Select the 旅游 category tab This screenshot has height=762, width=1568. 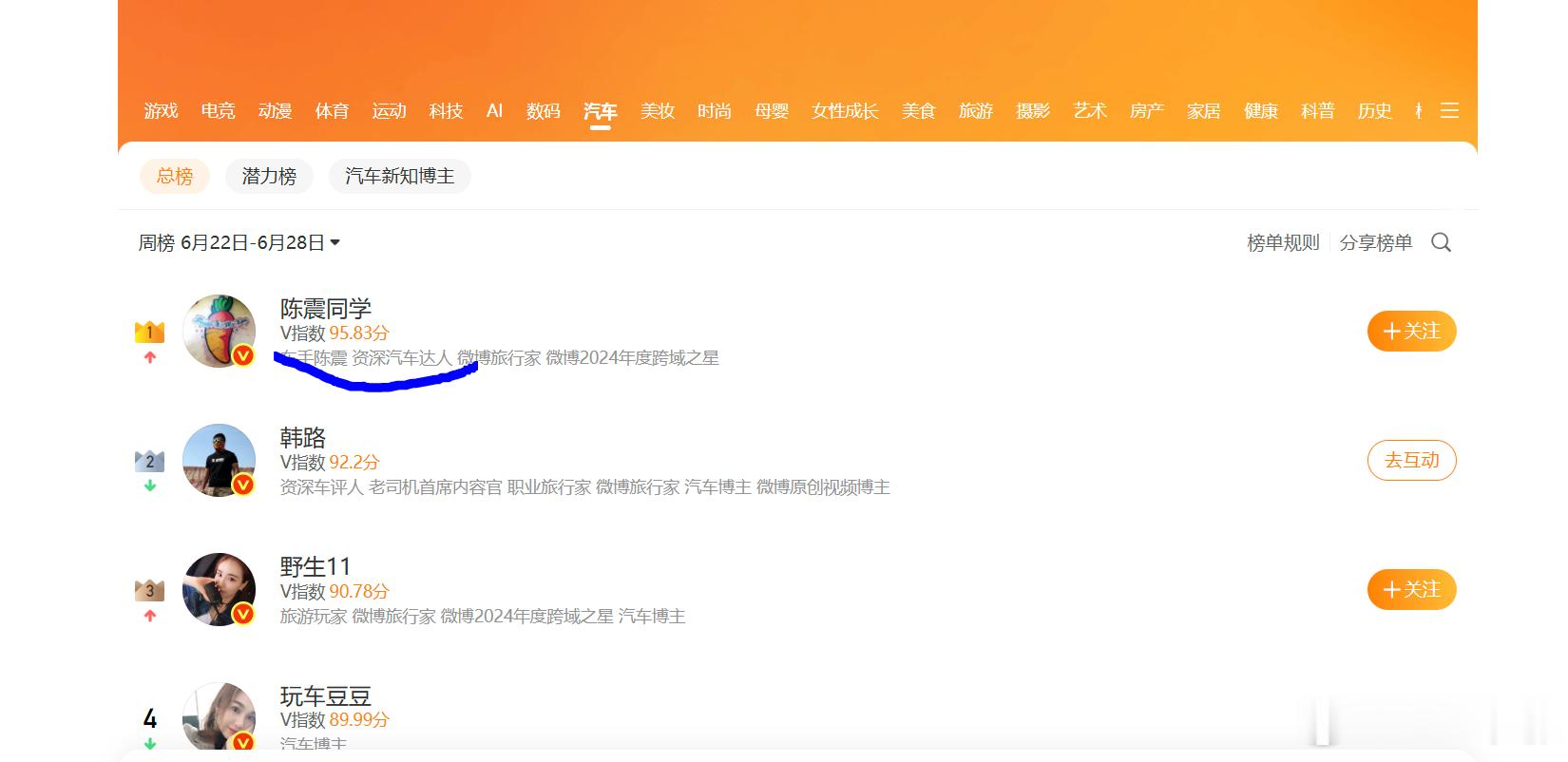[x=976, y=111]
